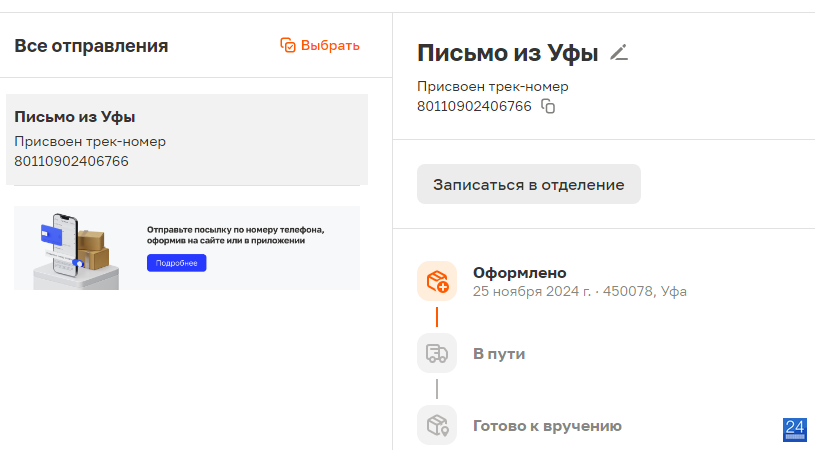Image resolution: width=815 pixels, height=450 pixels.
Task: Click the Готово к вручению package icon
Action: click(x=437, y=425)
